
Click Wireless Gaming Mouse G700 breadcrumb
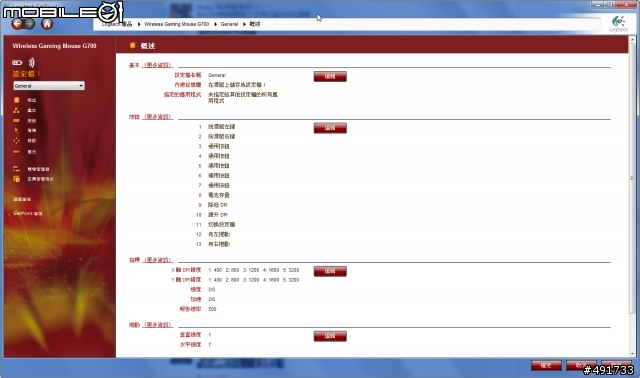click(x=176, y=24)
